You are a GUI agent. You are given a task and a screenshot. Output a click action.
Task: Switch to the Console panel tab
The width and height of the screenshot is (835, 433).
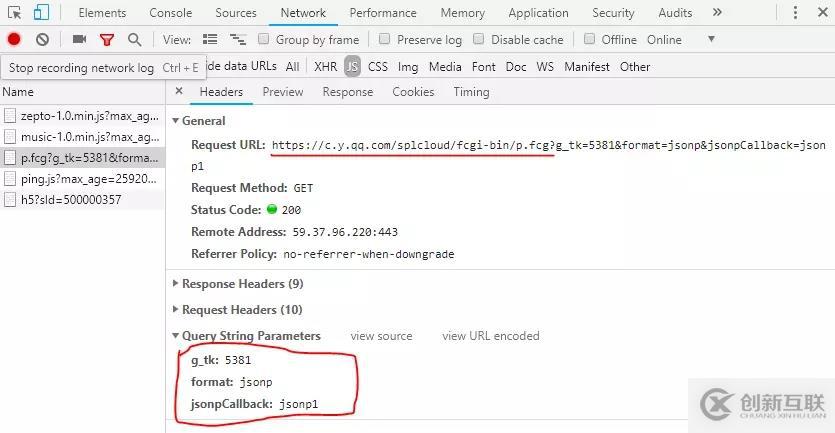(x=171, y=13)
